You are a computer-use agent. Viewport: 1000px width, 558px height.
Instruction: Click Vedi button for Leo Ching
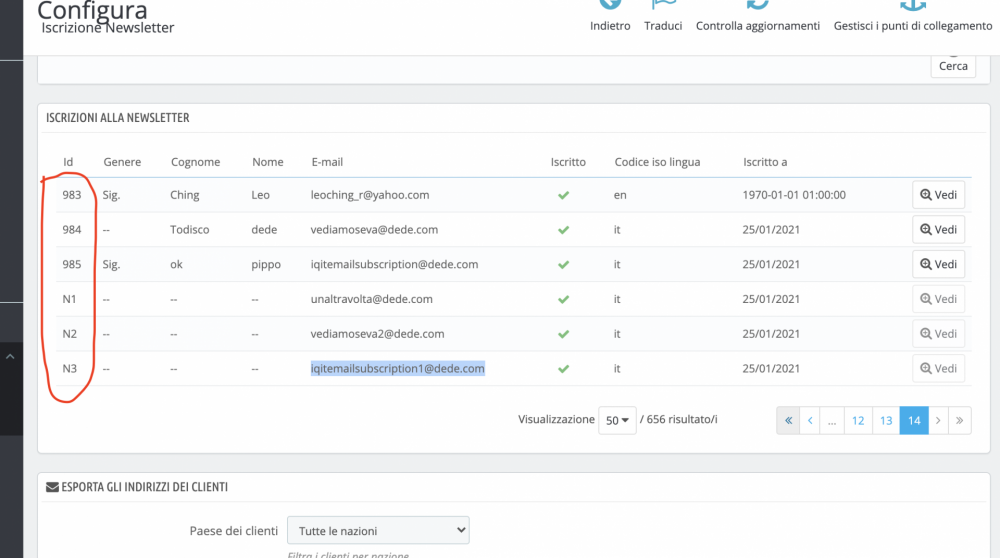point(938,195)
